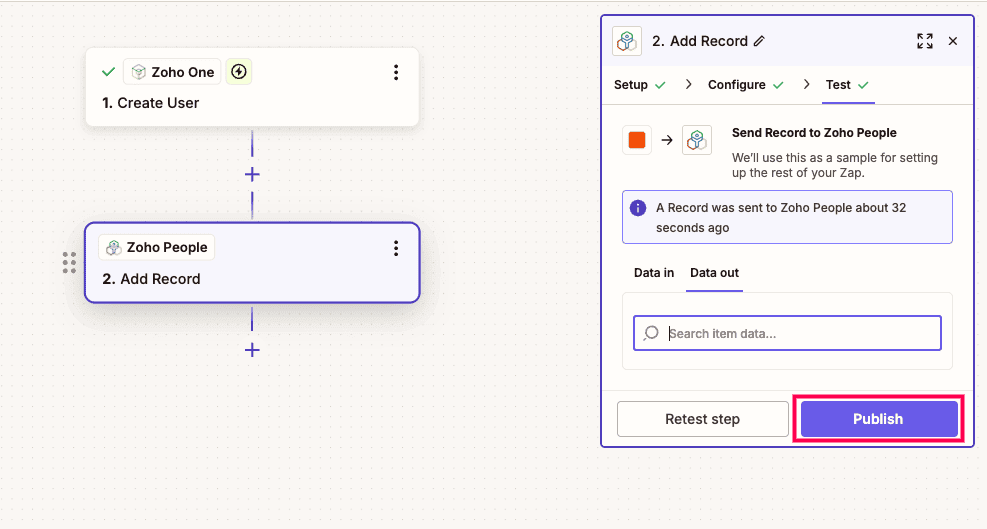Expand the step panel to full screen
Image resolution: width=987 pixels, height=529 pixels.
[925, 41]
